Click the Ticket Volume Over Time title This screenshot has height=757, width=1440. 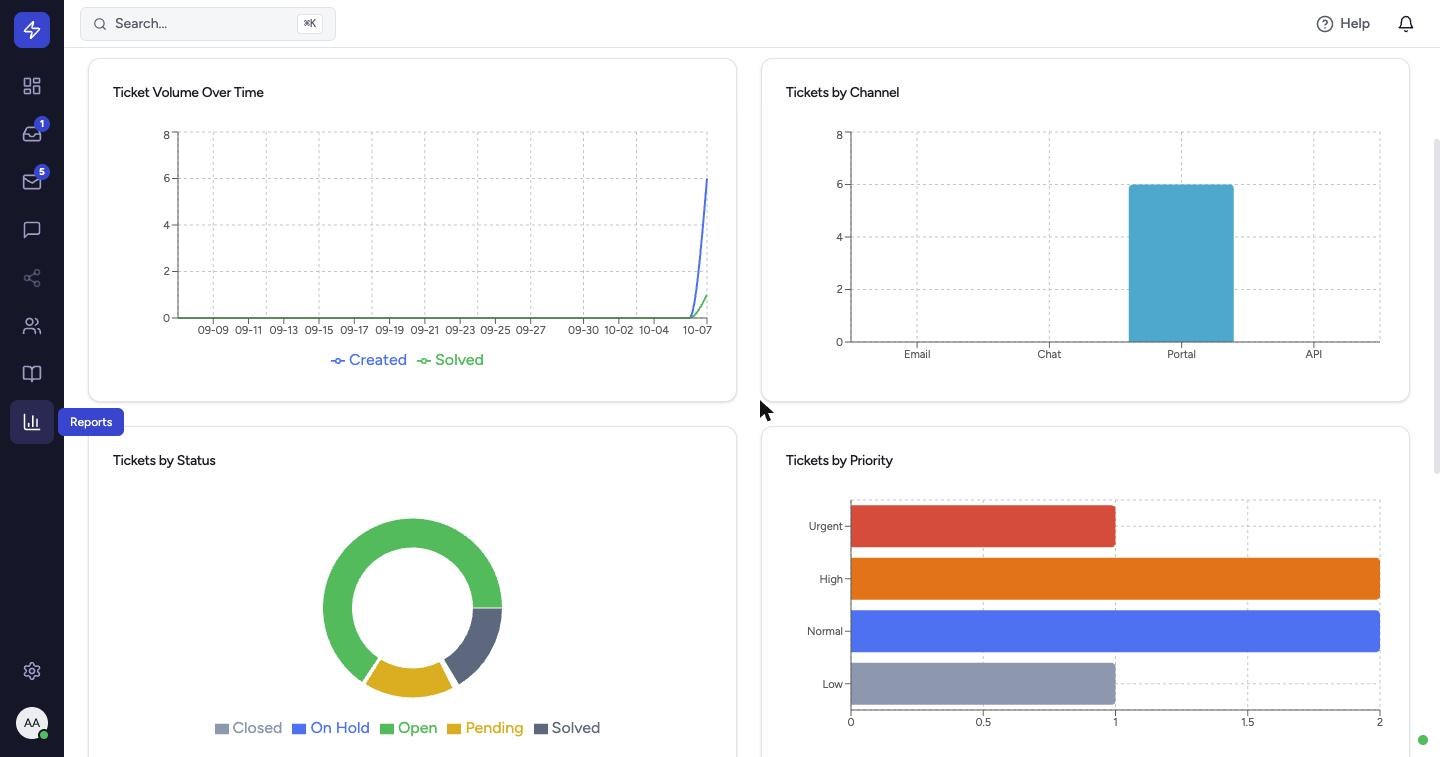tap(188, 92)
